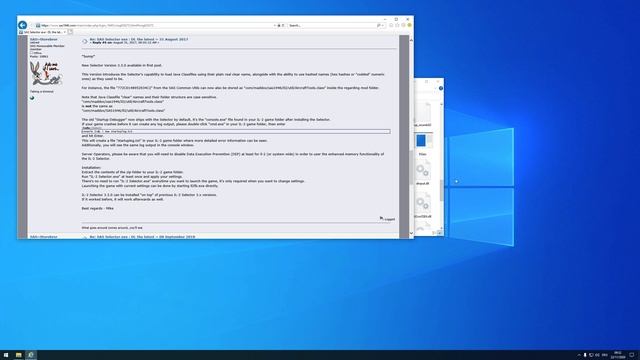
Task: Open the taskbar clock and date
Action: tap(618, 355)
